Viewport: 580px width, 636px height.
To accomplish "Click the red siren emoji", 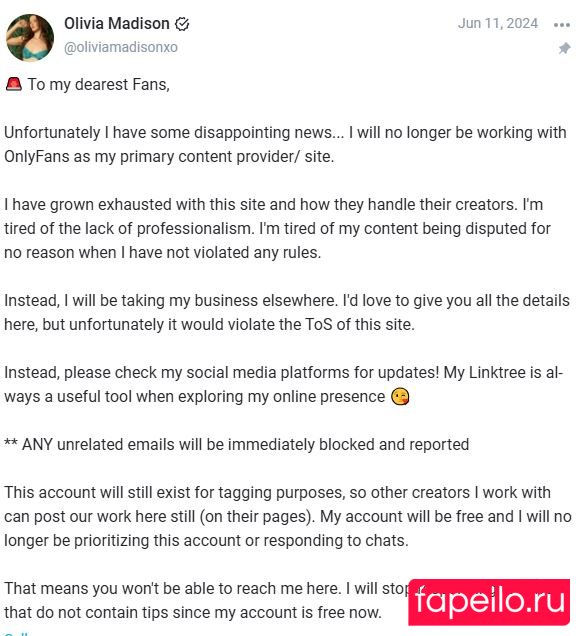I will coord(14,84).
